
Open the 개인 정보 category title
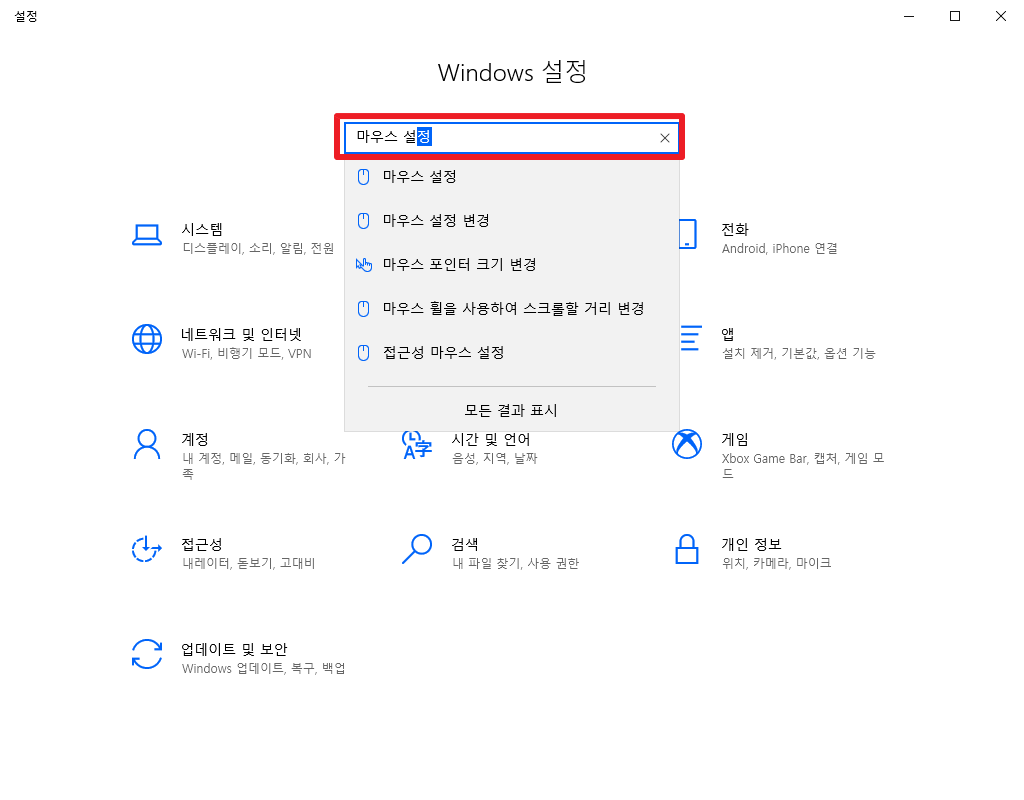tap(751, 544)
